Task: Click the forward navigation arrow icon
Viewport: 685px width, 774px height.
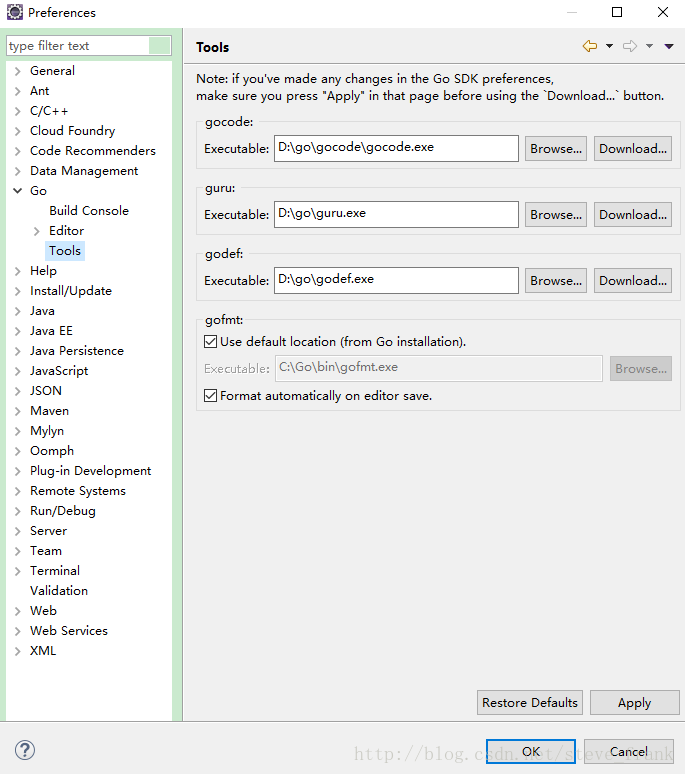Action: 630,46
